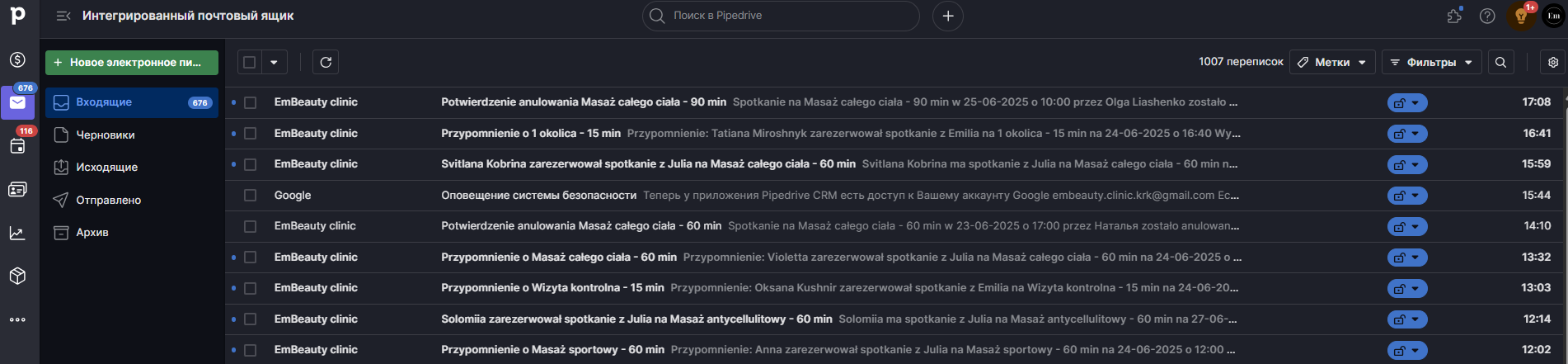This screenshot has height=364, width=1568.
Task: Open the Архив folder
Action: [x=92, y=232]
